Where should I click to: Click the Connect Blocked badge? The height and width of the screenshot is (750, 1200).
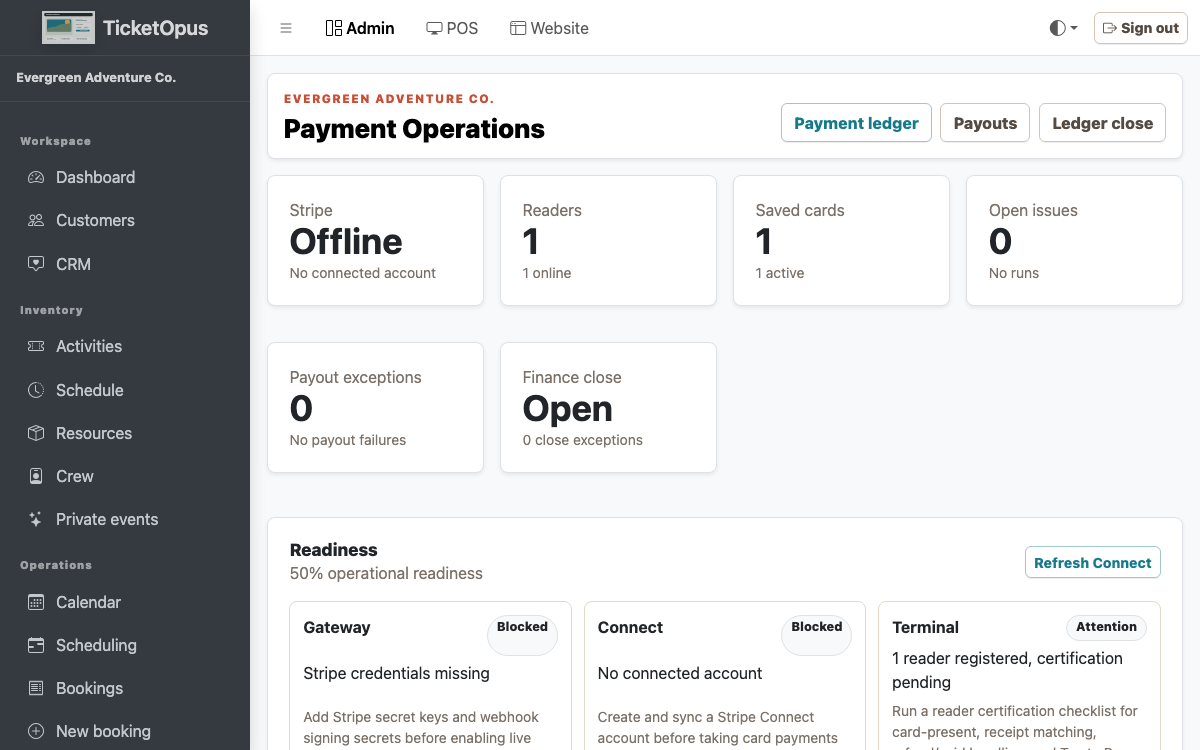(816, 634)
